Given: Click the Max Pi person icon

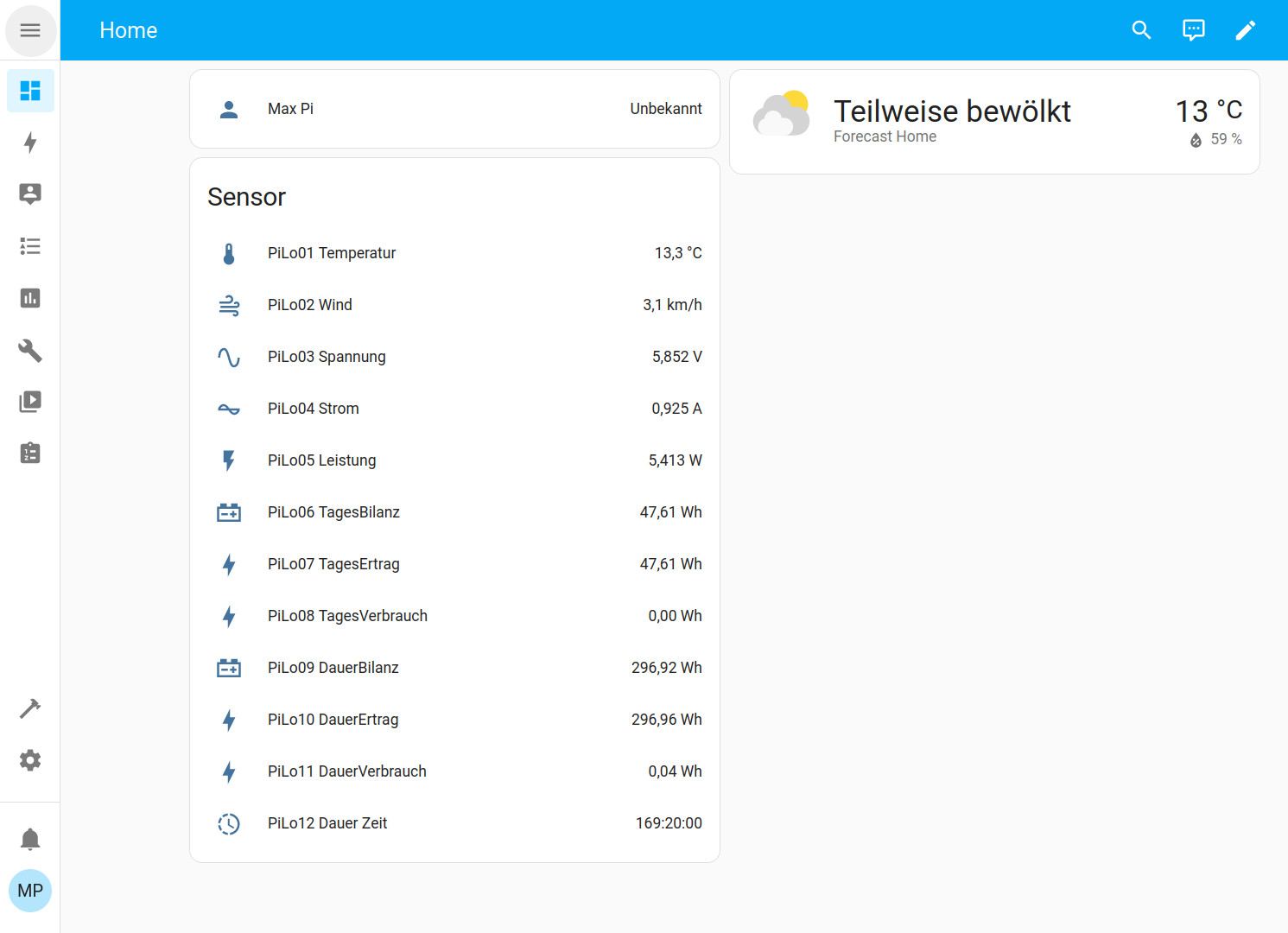Looking at the screenshot, I should point(229,109).
